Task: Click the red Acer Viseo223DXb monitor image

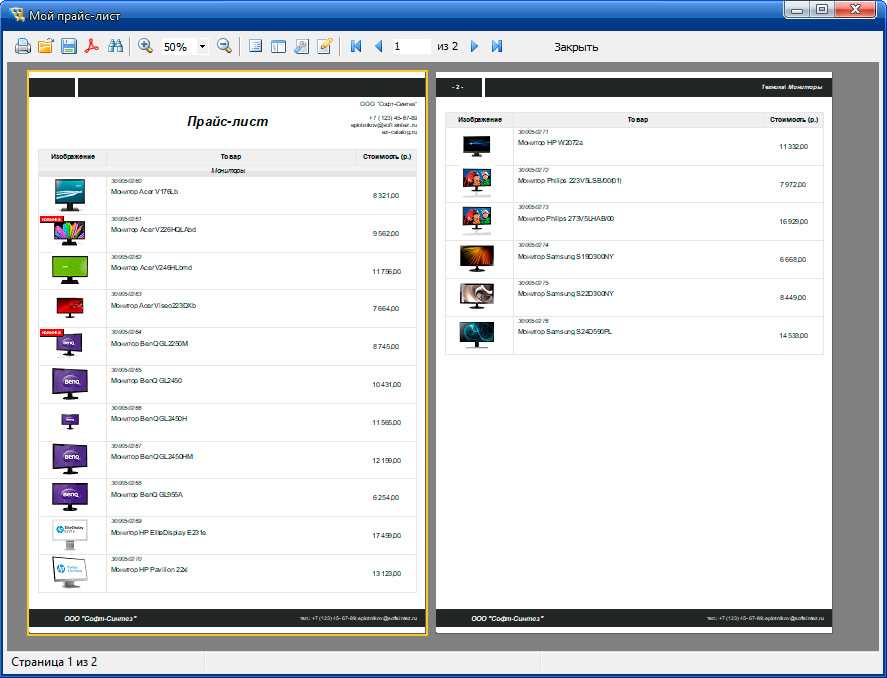Action: click(70, 308)
